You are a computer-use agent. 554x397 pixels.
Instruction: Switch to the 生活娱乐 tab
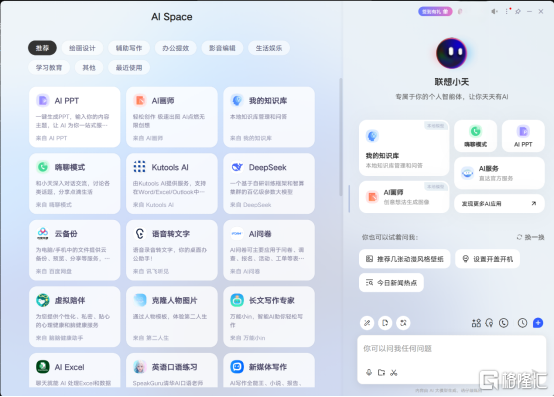coord(269,48)
